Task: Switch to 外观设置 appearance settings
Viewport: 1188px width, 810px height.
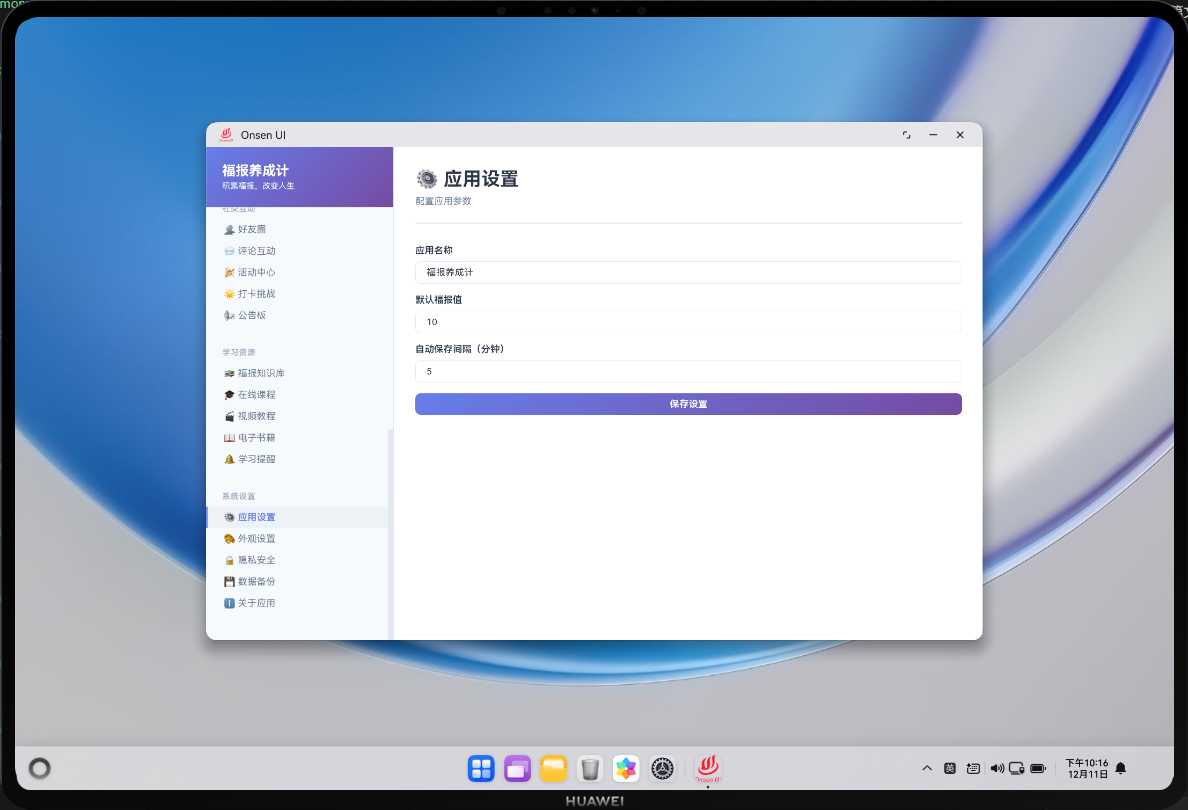Action: (258, 538)
